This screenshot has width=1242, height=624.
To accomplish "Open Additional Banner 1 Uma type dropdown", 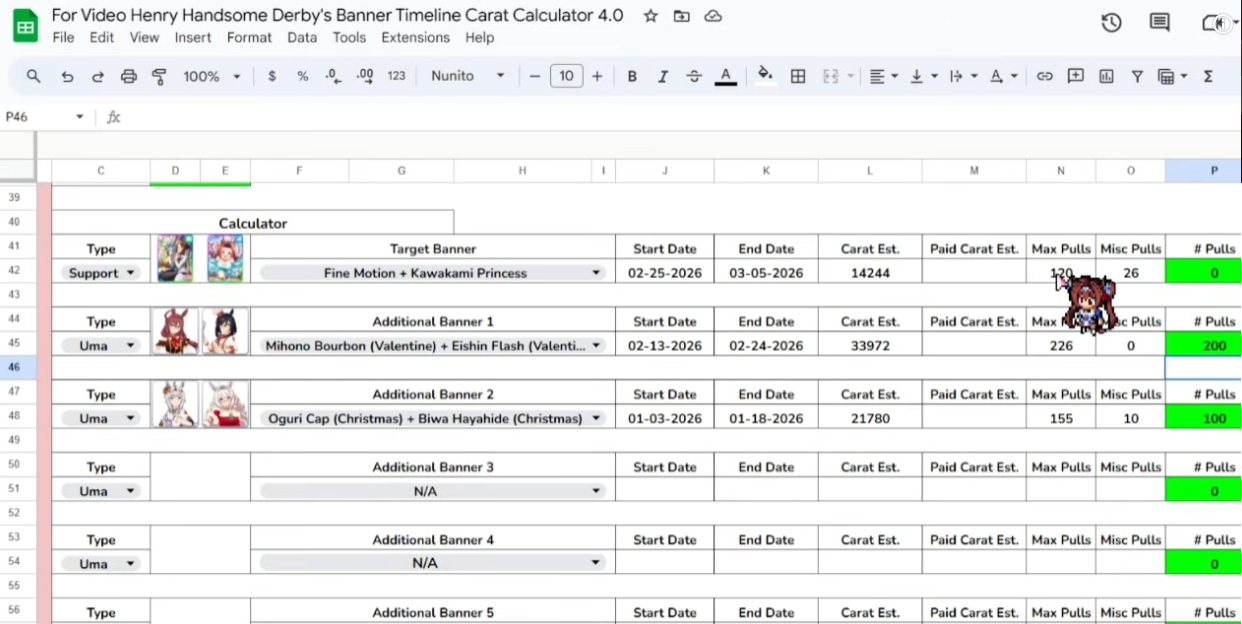I will (101, 346).
